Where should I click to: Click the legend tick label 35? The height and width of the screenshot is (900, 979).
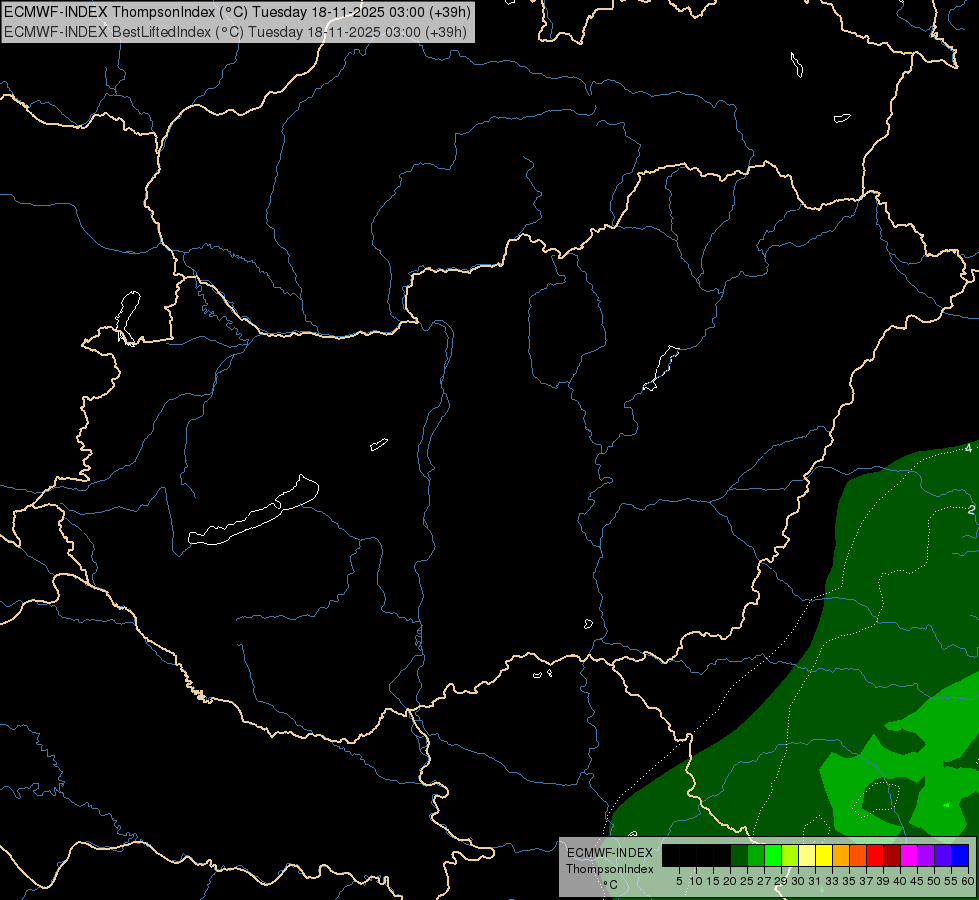849,881
